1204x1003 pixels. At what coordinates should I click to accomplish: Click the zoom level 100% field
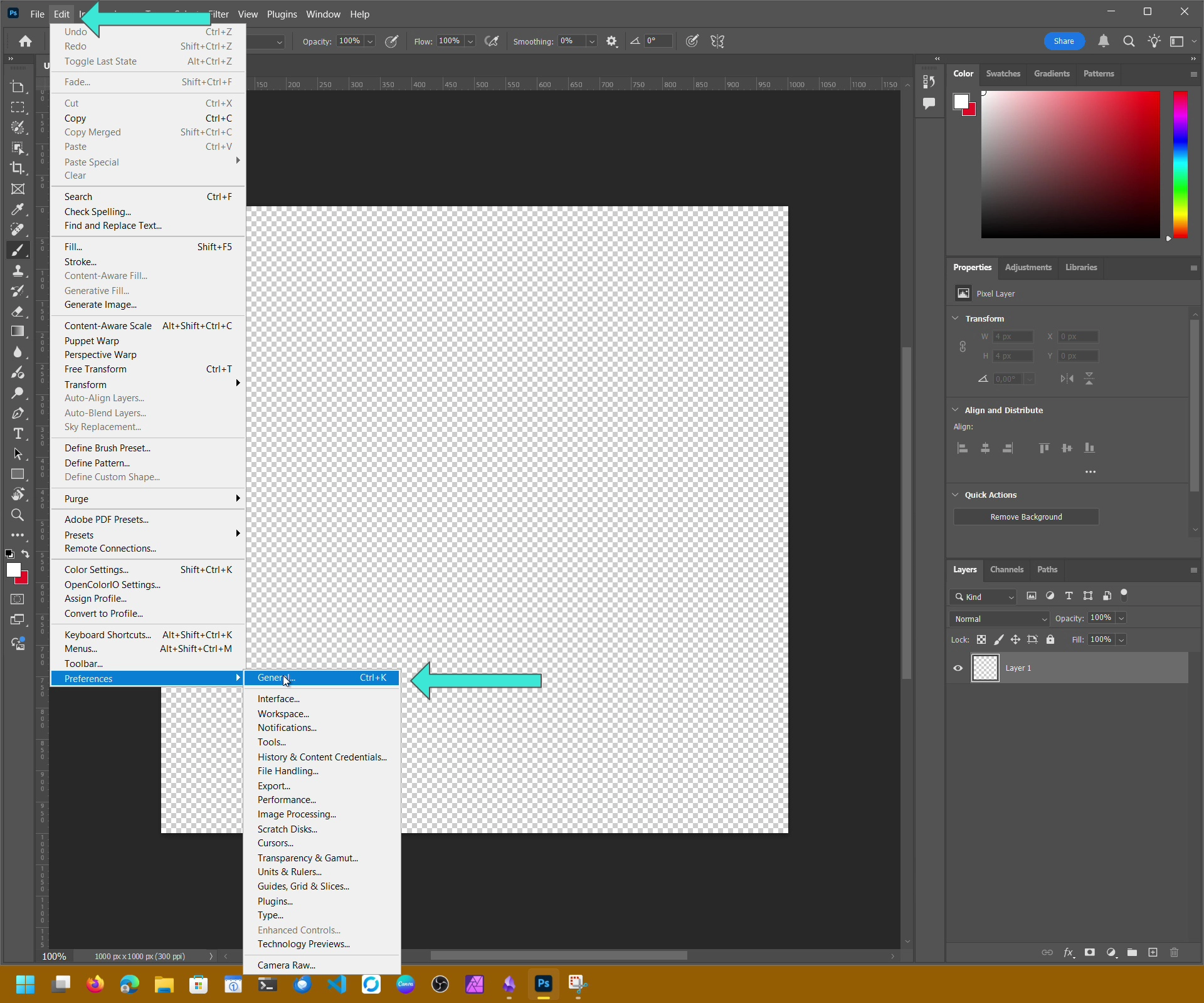(55, 957)
